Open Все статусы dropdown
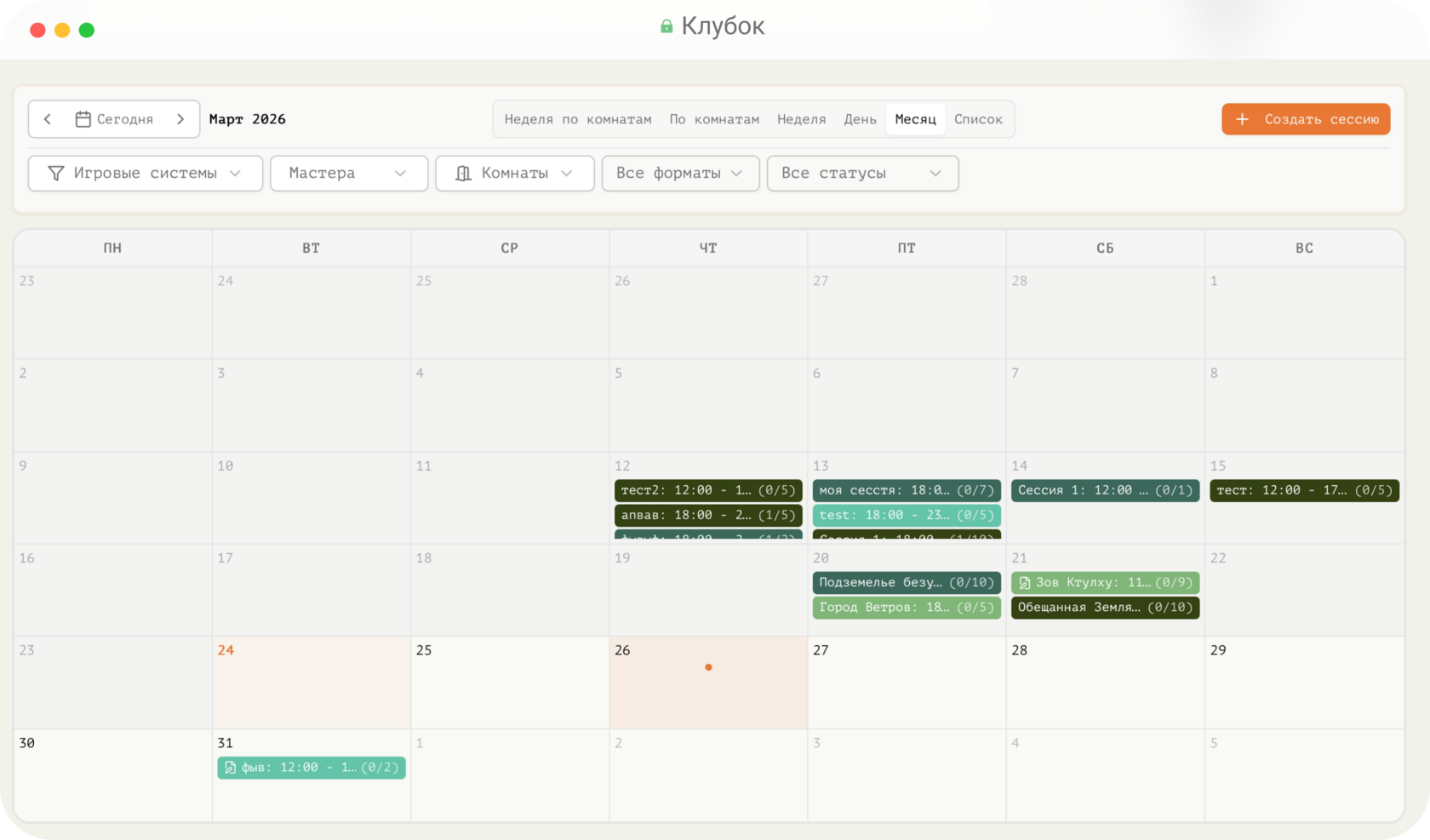The image size is (1430, 840). (x=863, y=174)
